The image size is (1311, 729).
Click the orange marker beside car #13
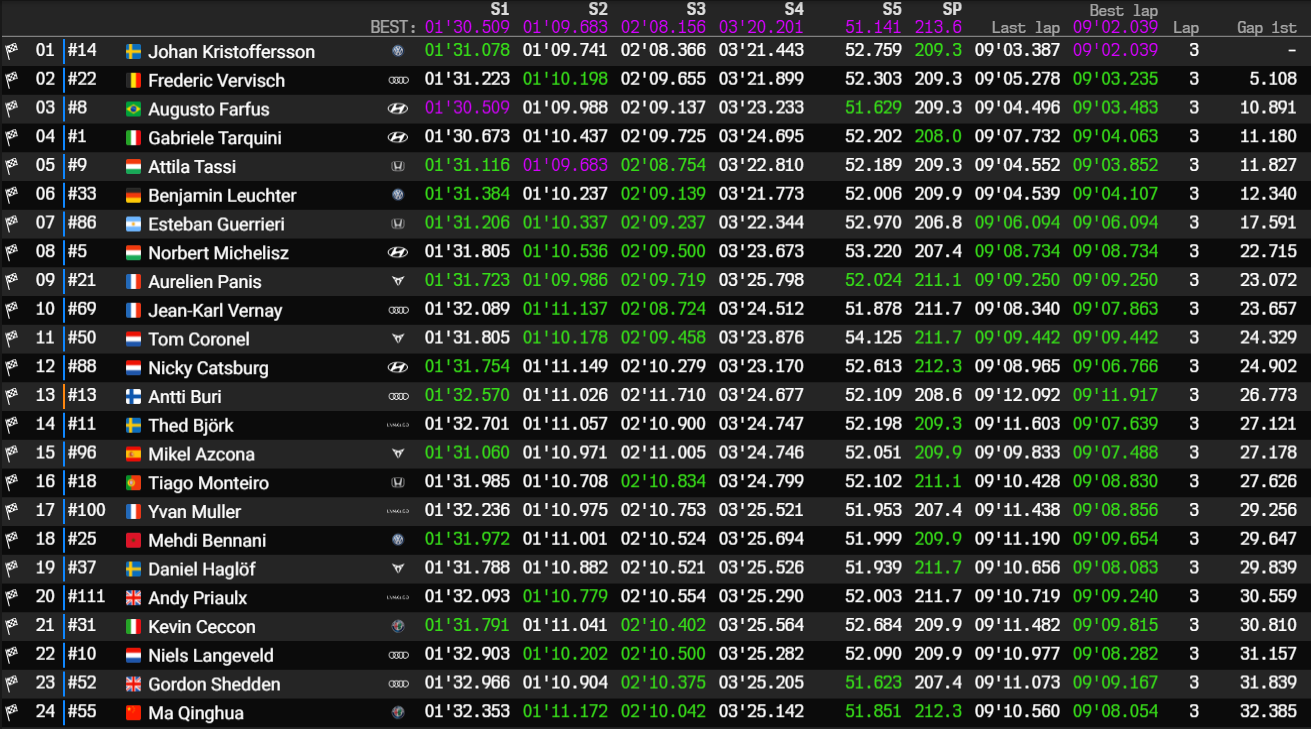pyautogui.click(x=64, y=397)
